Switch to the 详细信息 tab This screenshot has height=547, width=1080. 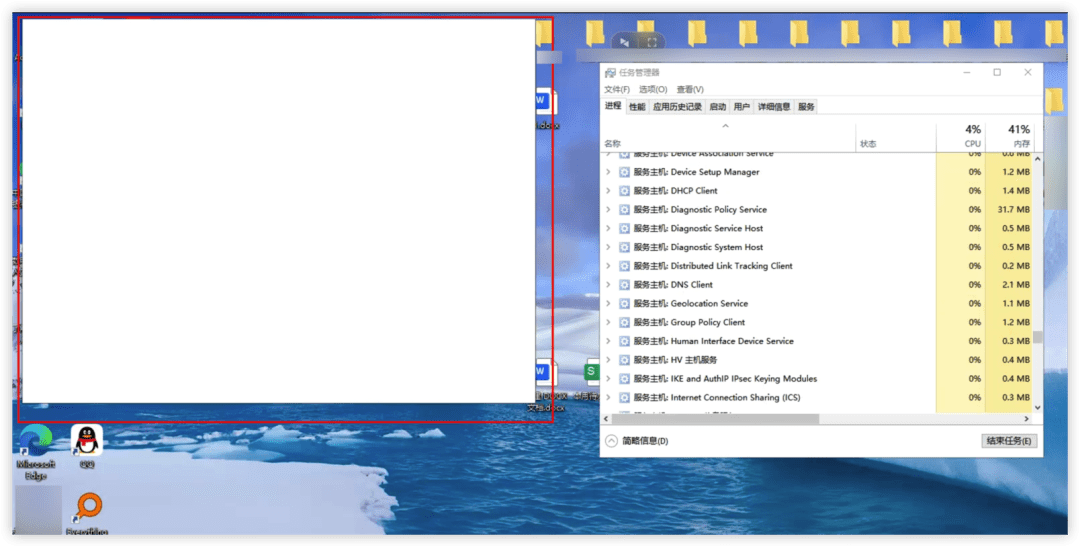click(x=774, y=107)
